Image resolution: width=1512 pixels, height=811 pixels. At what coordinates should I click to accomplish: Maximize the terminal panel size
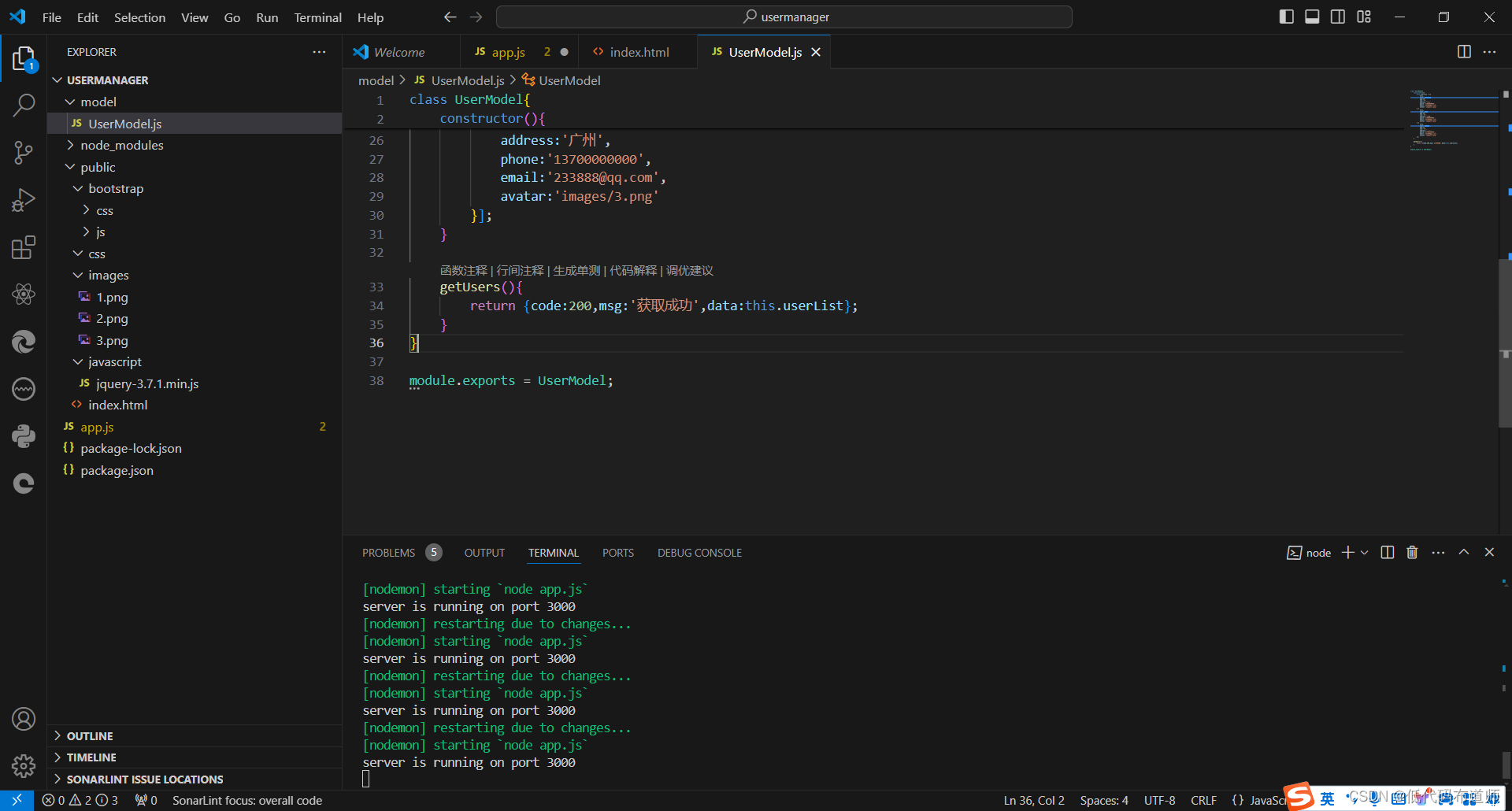(1464, 553)
